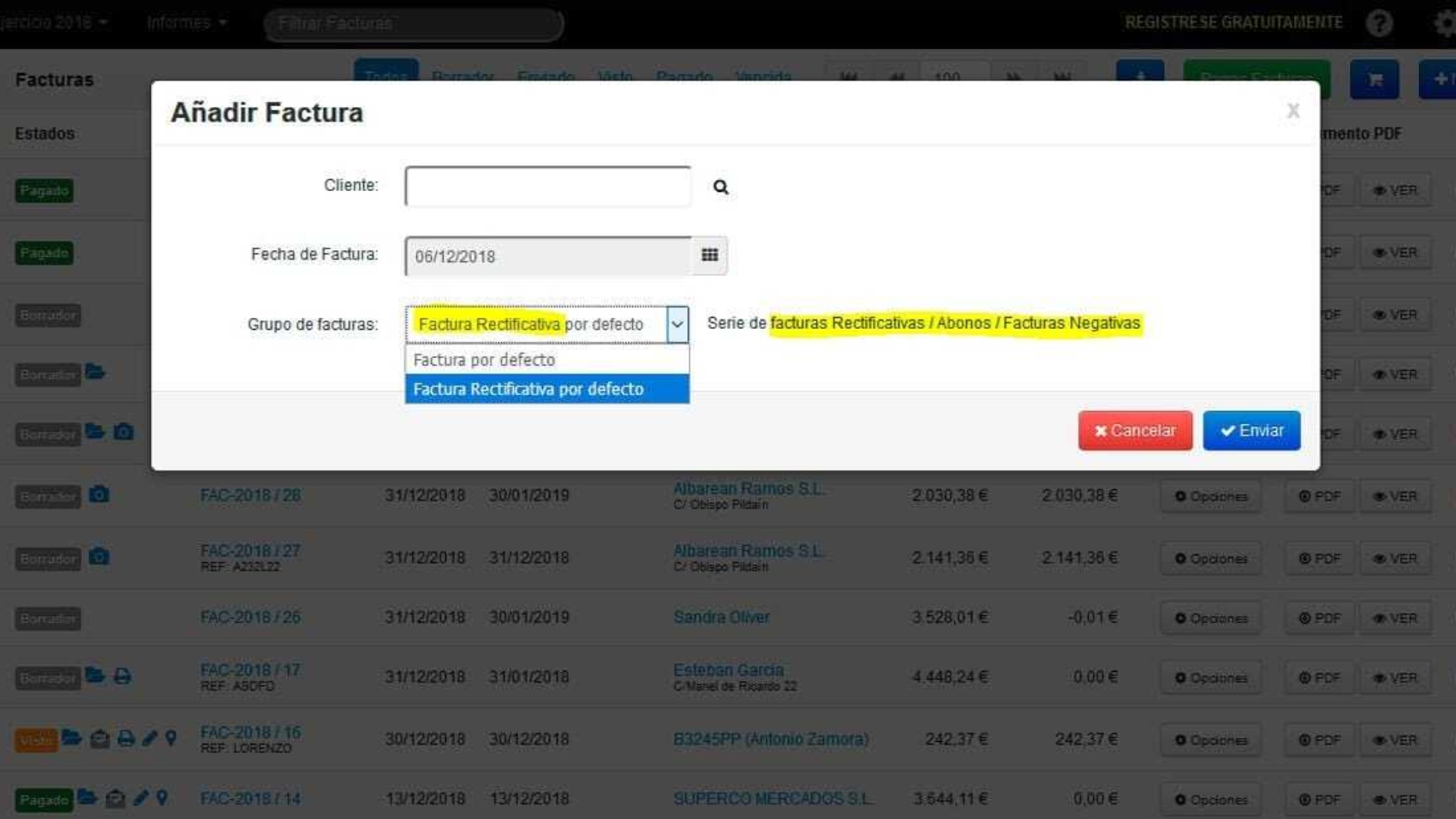
Task: Click the client search magnifier icon
Action: pos(720,187)
